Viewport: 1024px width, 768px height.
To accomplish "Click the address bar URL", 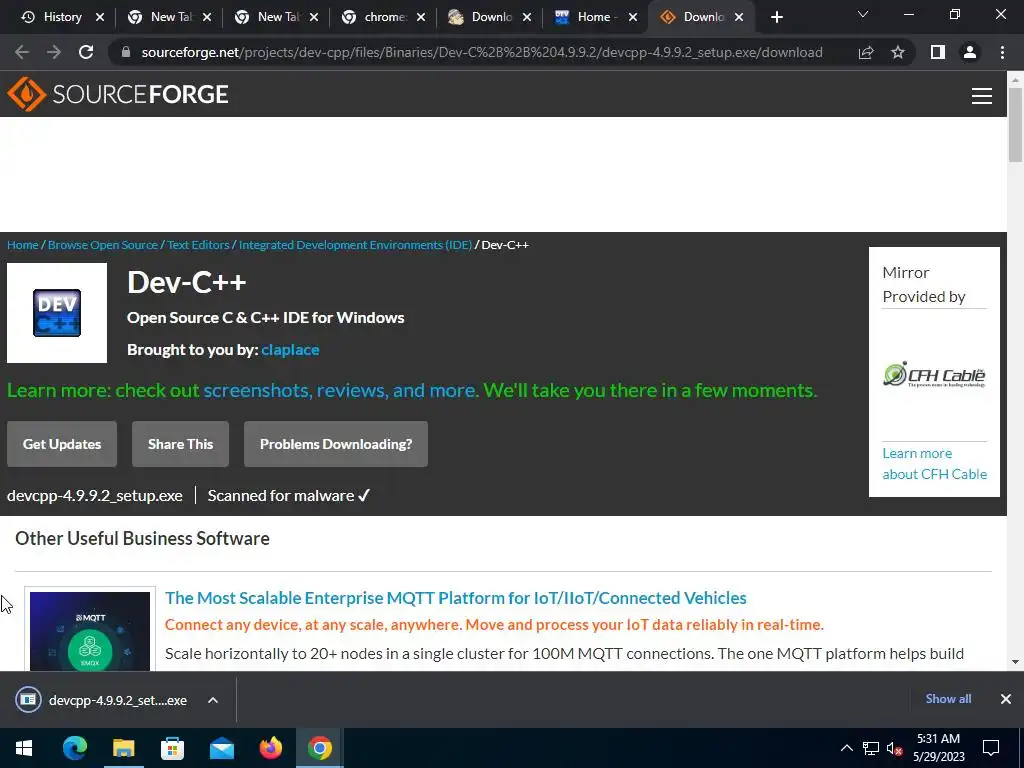I will click(x=482, y=52).
